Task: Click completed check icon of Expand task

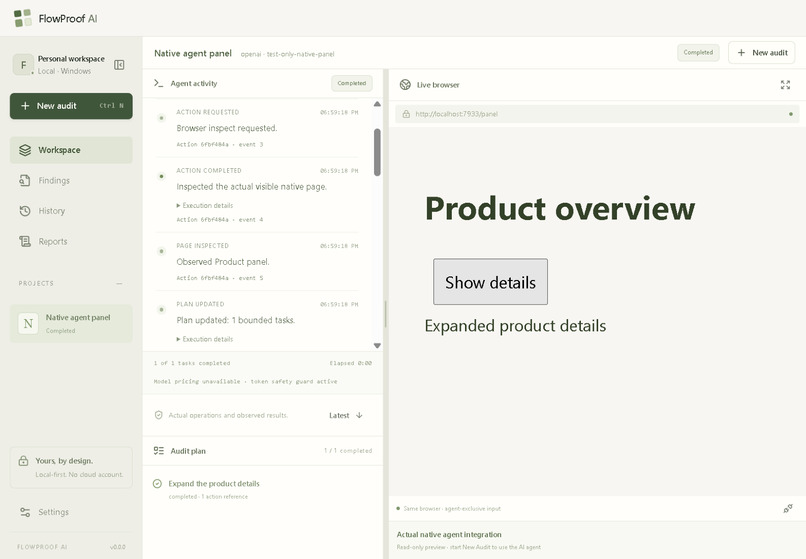Action: click(x=157, y=483)
